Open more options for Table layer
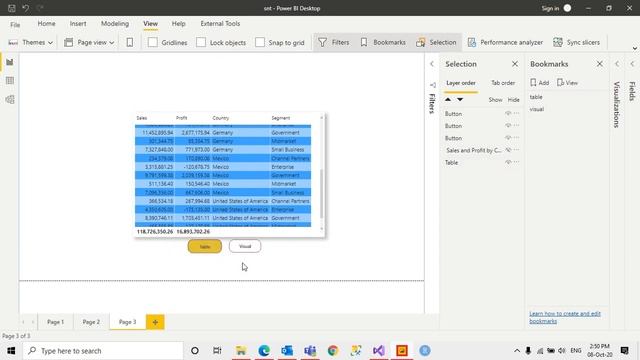Screen dimensions: 640x360 point(517,162)
